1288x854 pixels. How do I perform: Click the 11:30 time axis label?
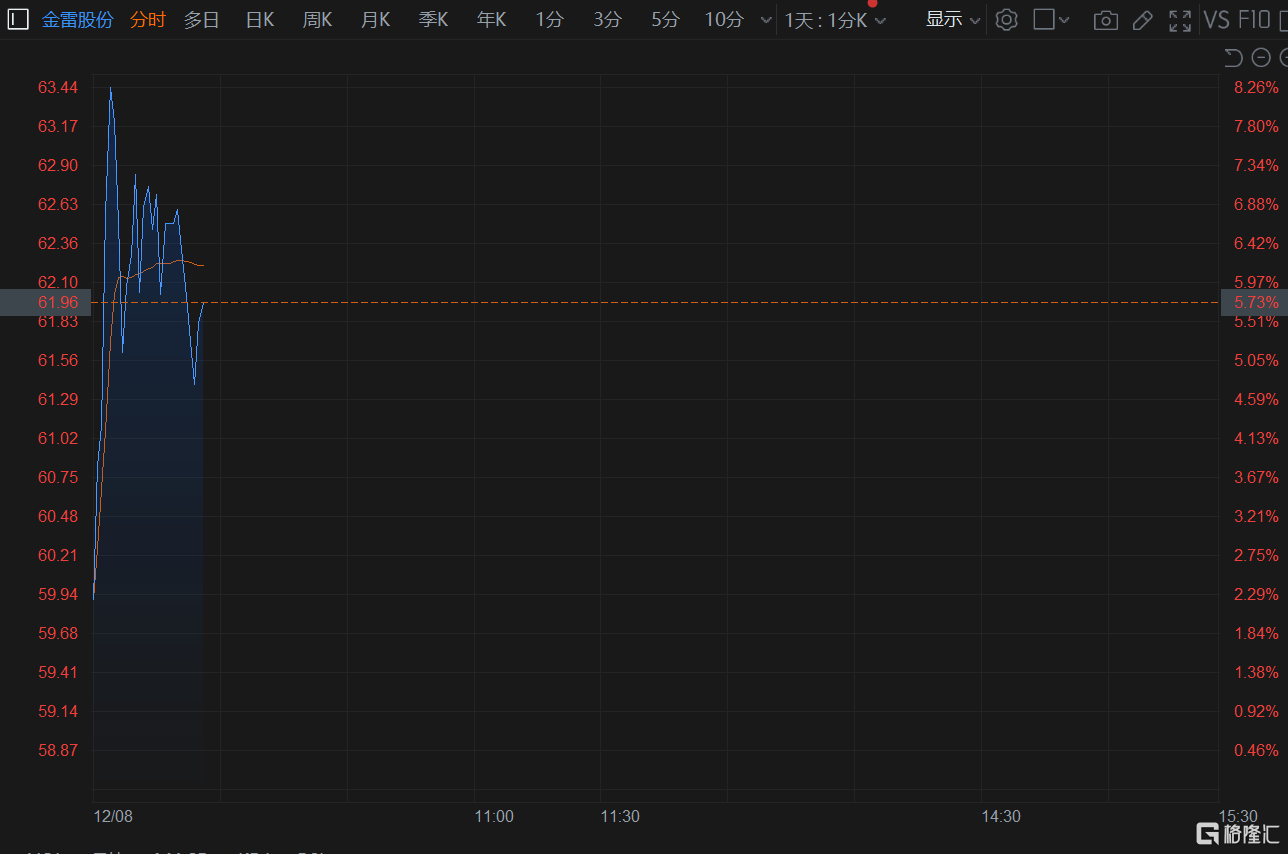point(620,816)
